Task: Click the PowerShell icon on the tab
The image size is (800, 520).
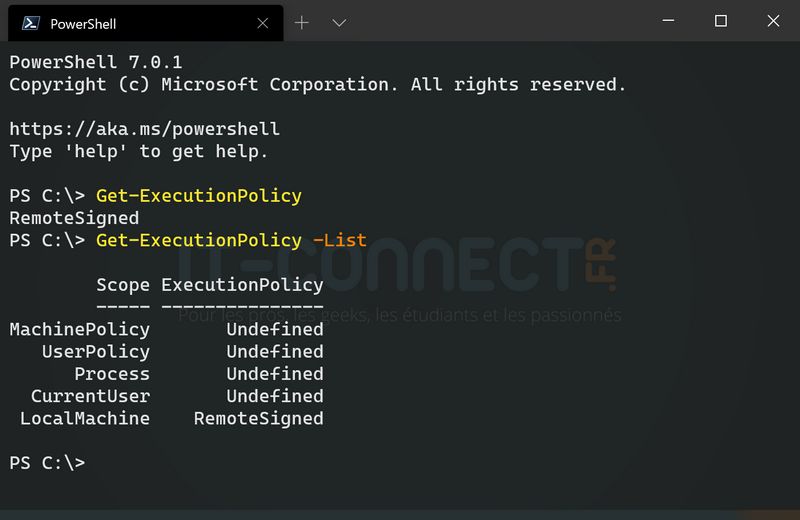Action: coord(32,22)
